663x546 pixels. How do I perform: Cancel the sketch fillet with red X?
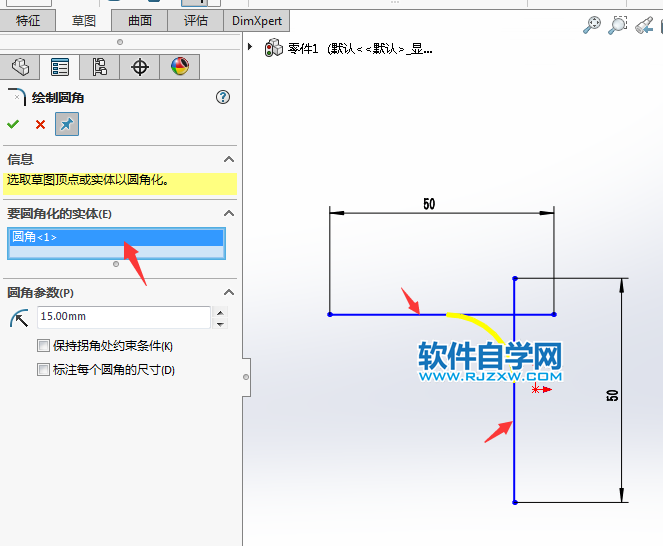pyautogui.click(x=40, y=124)
